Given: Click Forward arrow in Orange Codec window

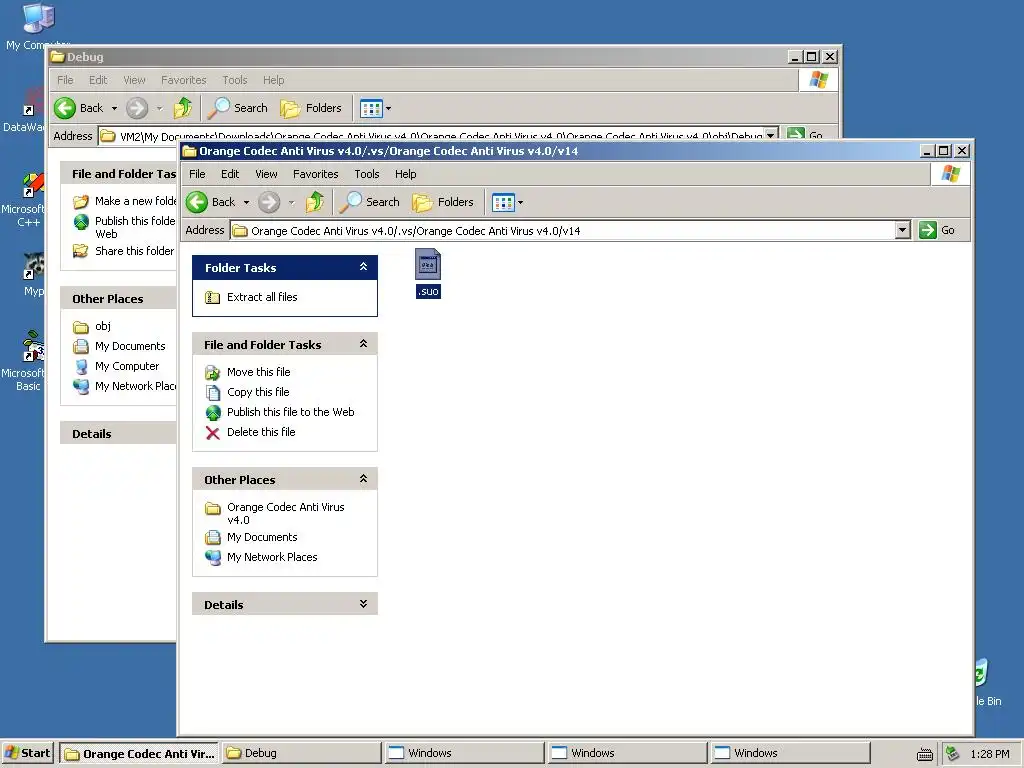Looking at the screenshot, I should pos(269,202).
